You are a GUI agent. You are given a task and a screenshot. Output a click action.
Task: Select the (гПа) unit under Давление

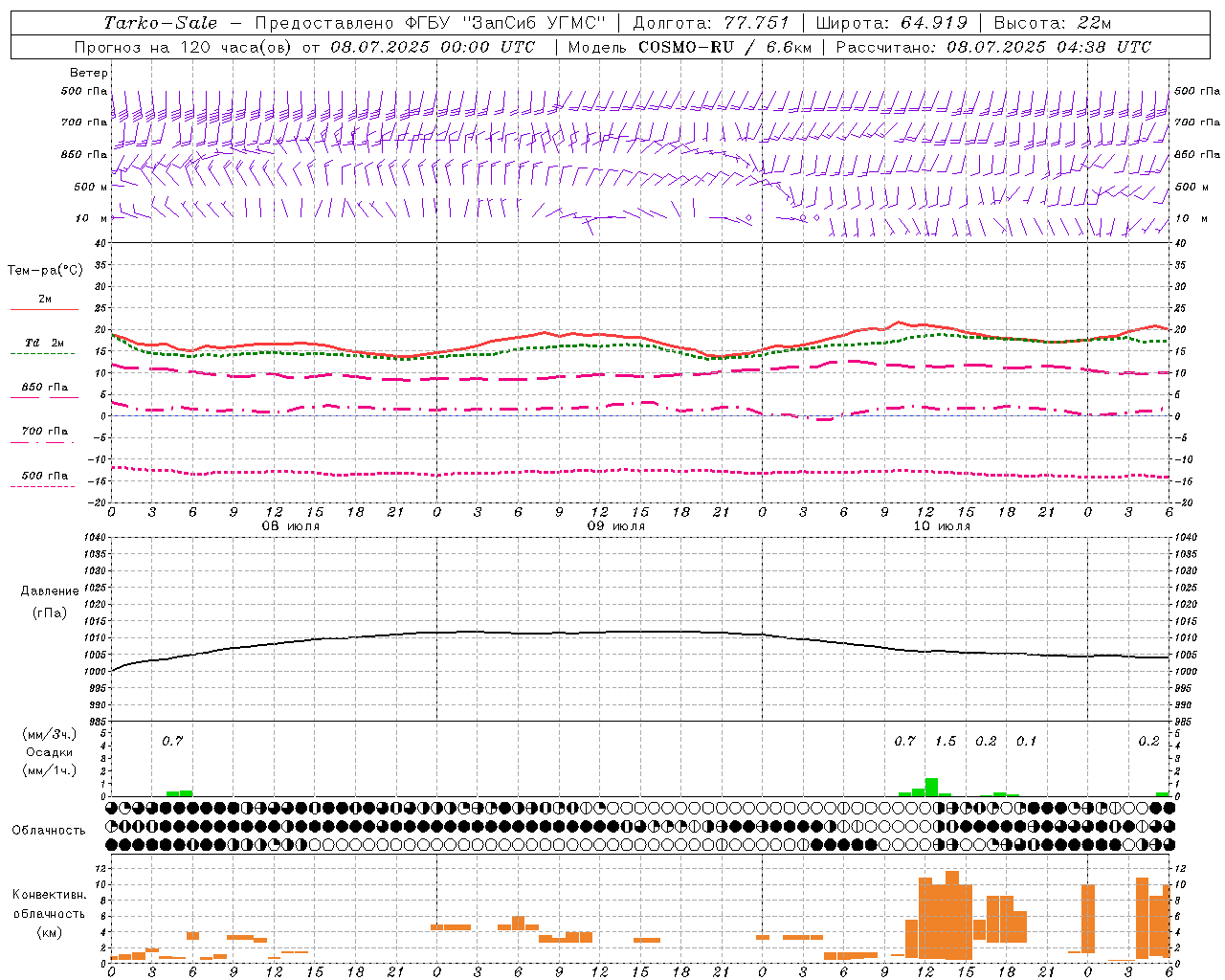pyautogui.click(x=50, y=612)
